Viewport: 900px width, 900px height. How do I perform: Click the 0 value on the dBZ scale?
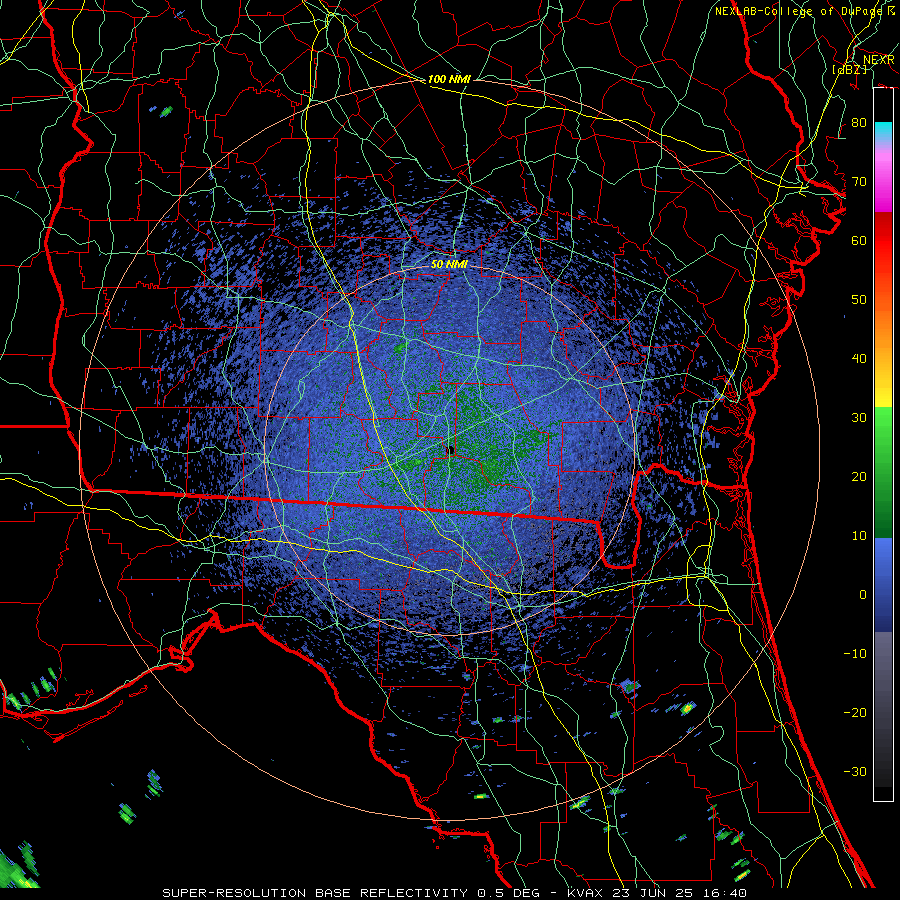(x=863, y=595)
